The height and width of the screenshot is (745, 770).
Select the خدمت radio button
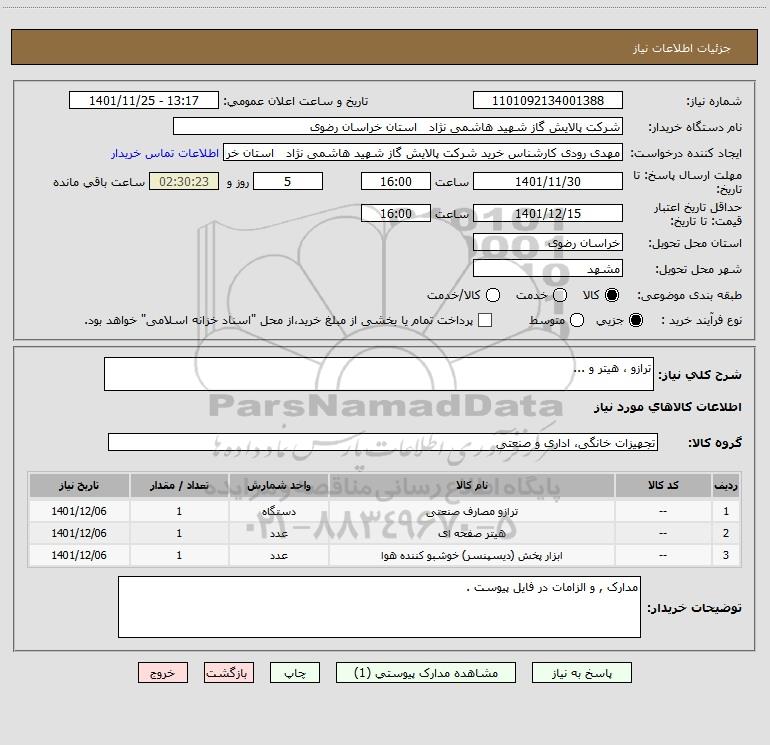560,295
